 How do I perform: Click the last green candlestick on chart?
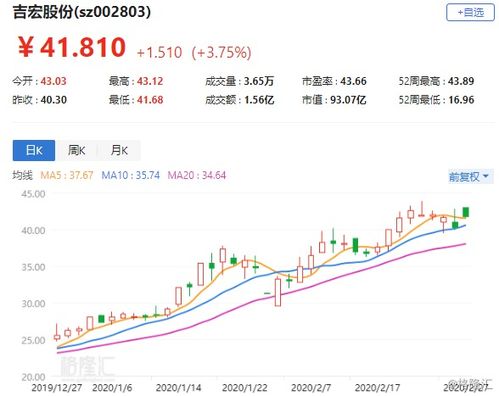point(466,212)
